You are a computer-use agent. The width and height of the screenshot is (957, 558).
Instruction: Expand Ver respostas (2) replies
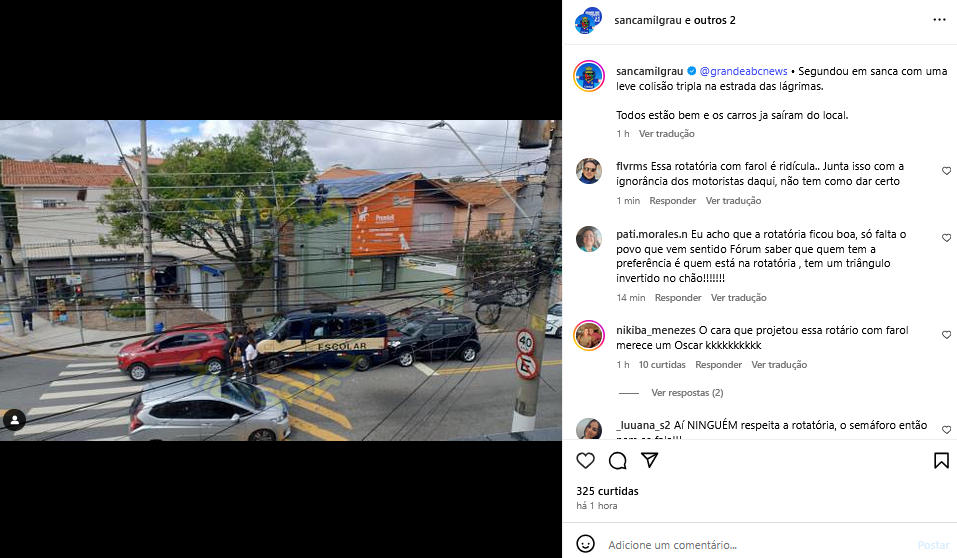click(687, 393)
